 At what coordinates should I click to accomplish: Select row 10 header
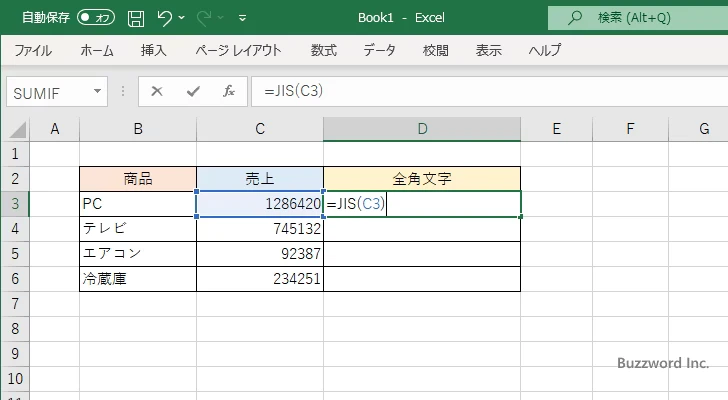tap(15, 379)
